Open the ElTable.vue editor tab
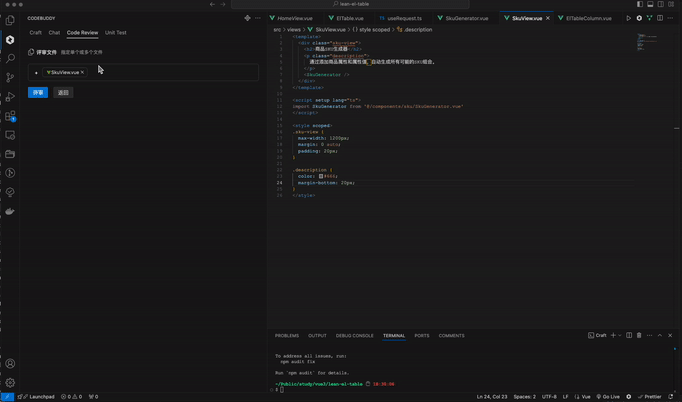 click(350, 18)
